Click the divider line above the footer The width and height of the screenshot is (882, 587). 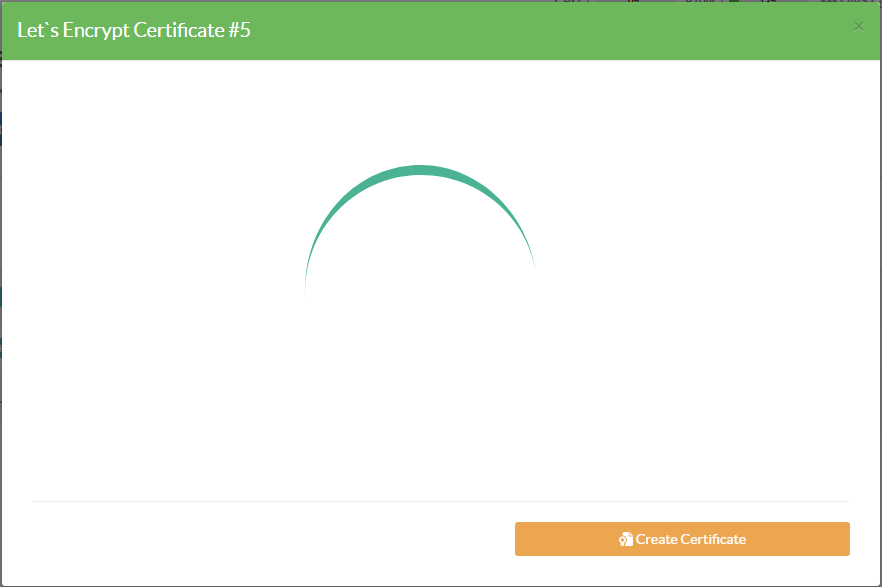click(440, 501)
